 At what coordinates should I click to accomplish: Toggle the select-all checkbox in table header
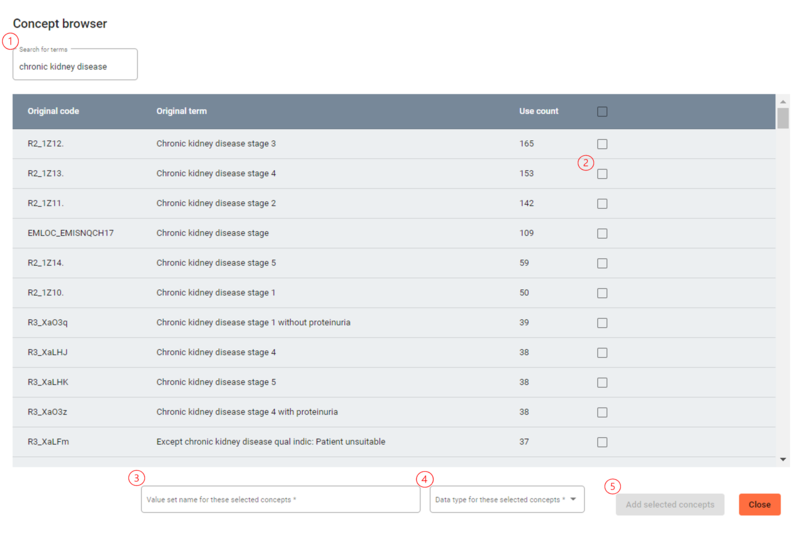tap(602, 111)
